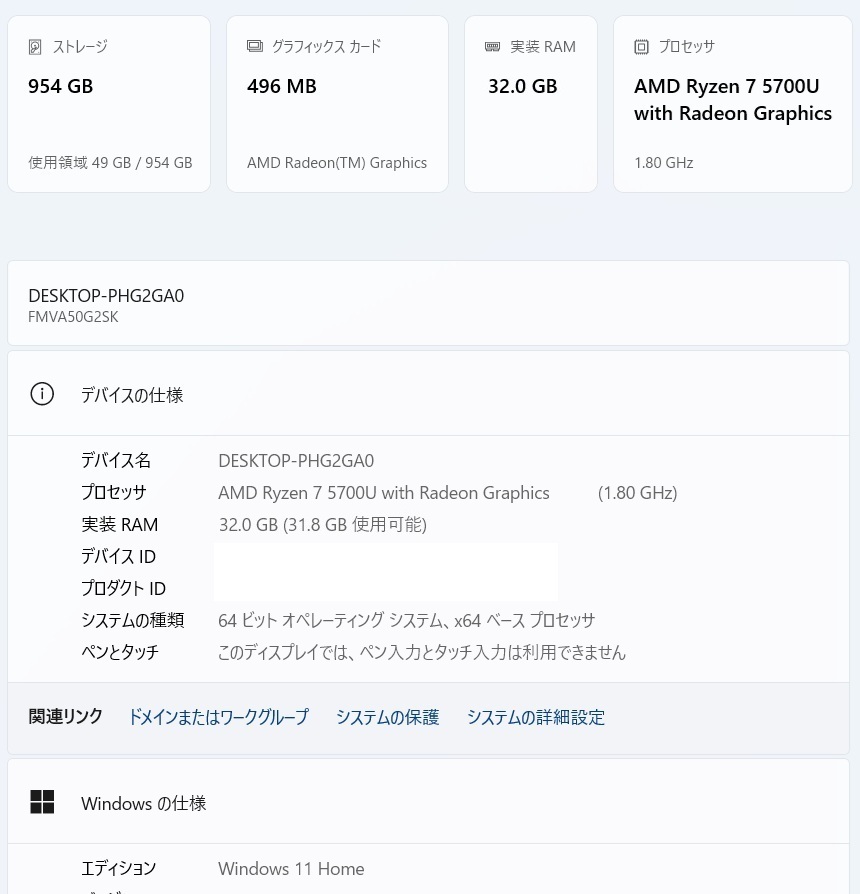Click the info icon beside デバイスの仕様
The image size is (860, 894).
42,394
